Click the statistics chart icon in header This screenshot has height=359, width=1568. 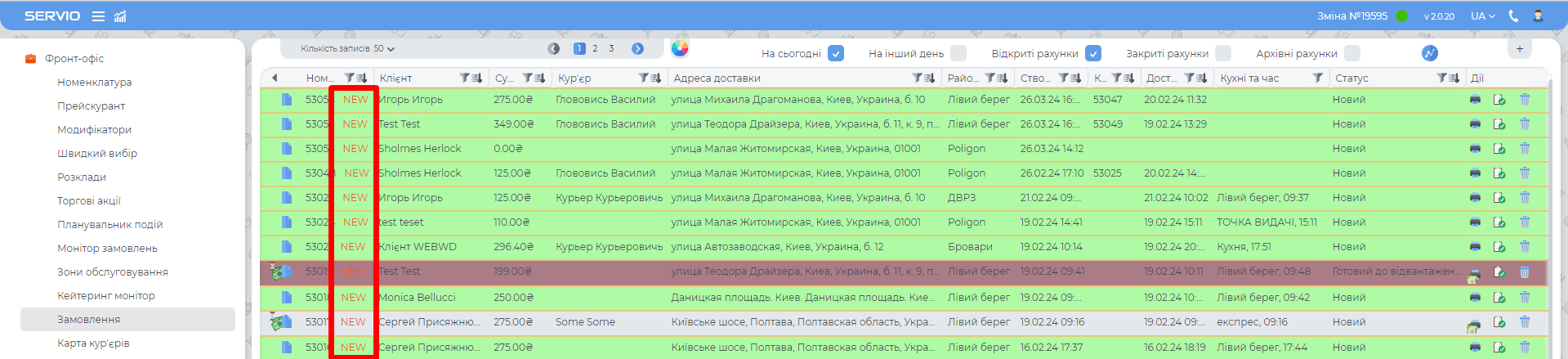coord(120,16)
